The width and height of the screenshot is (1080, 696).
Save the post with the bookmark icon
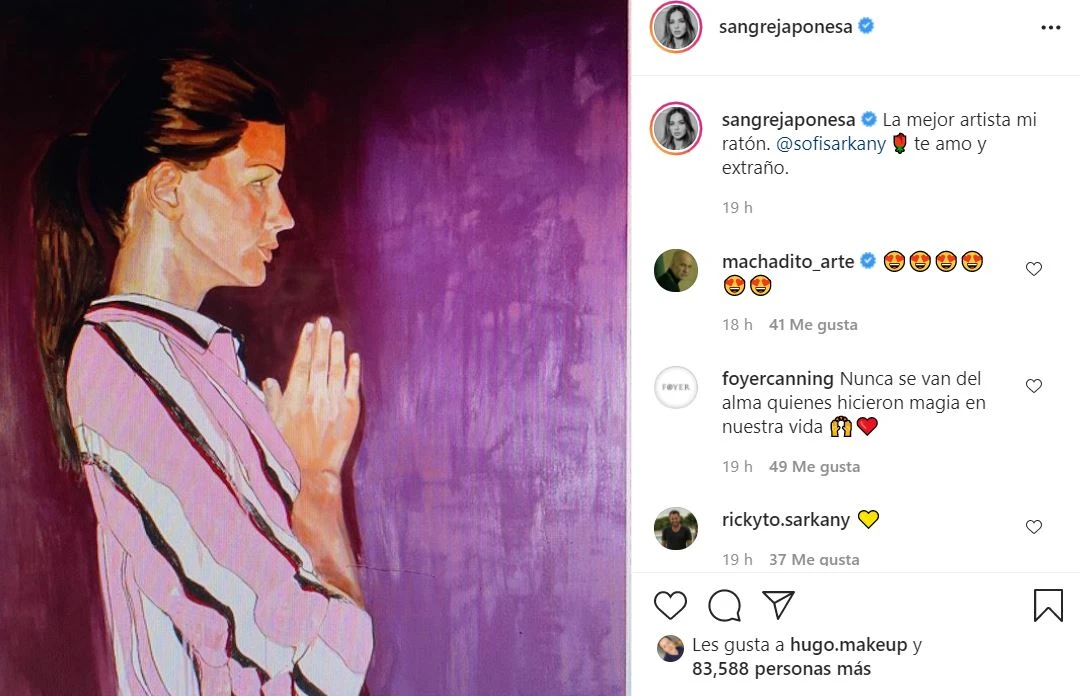tap(1047, 605)
